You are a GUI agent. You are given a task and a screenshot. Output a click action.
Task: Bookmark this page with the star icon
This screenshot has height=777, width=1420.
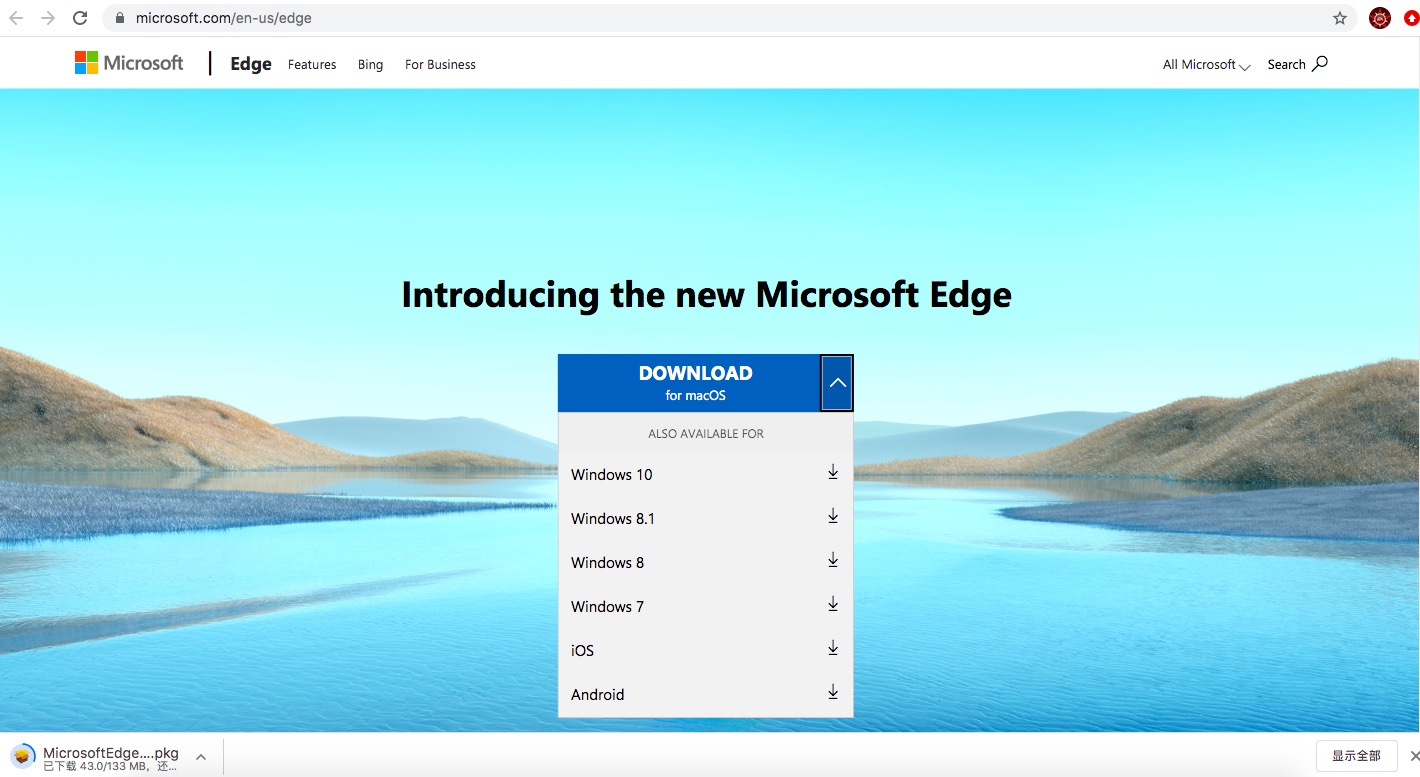click(1340, 18)
